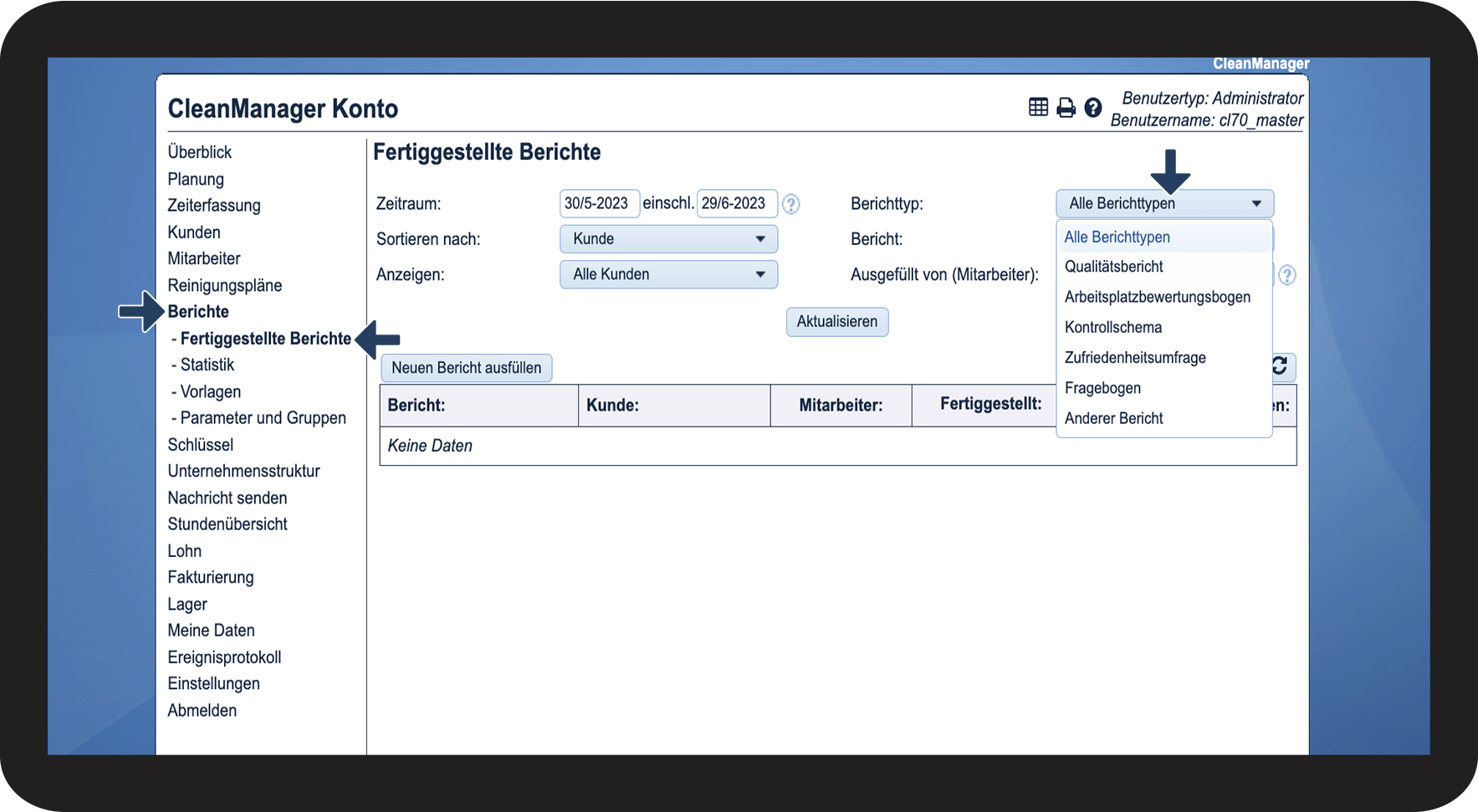Viewport: 1478px width, 812px height.
Task: Select Fragebogen option
Action: click(1163, 388)
